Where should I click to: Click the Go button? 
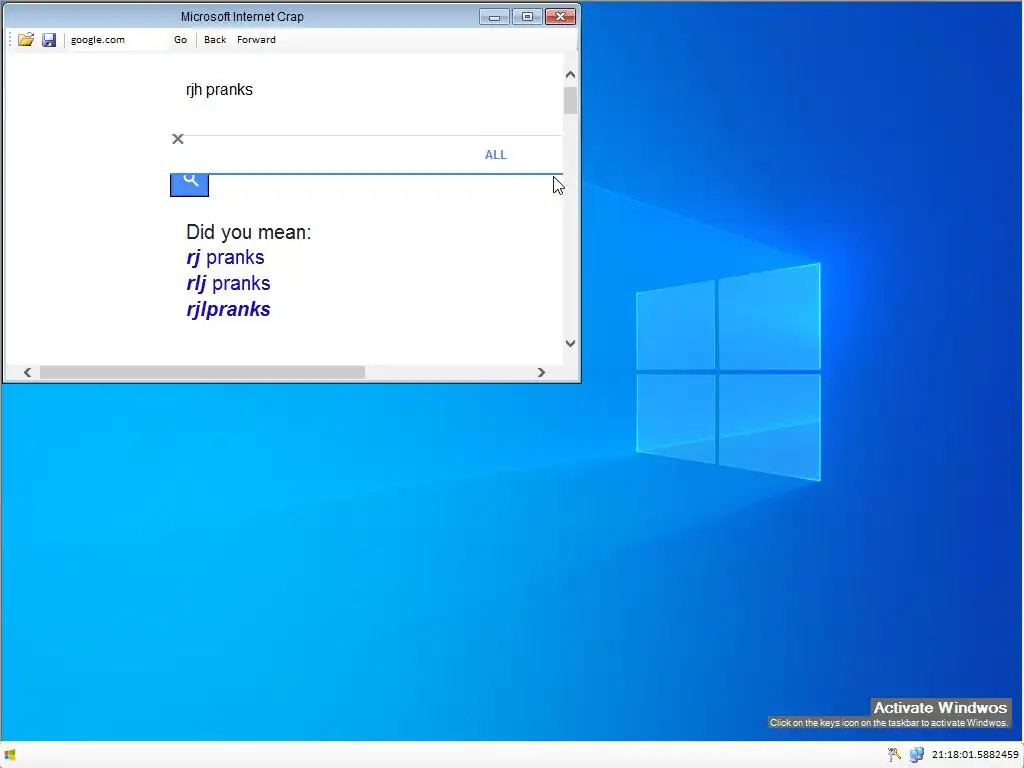(180, 40)
